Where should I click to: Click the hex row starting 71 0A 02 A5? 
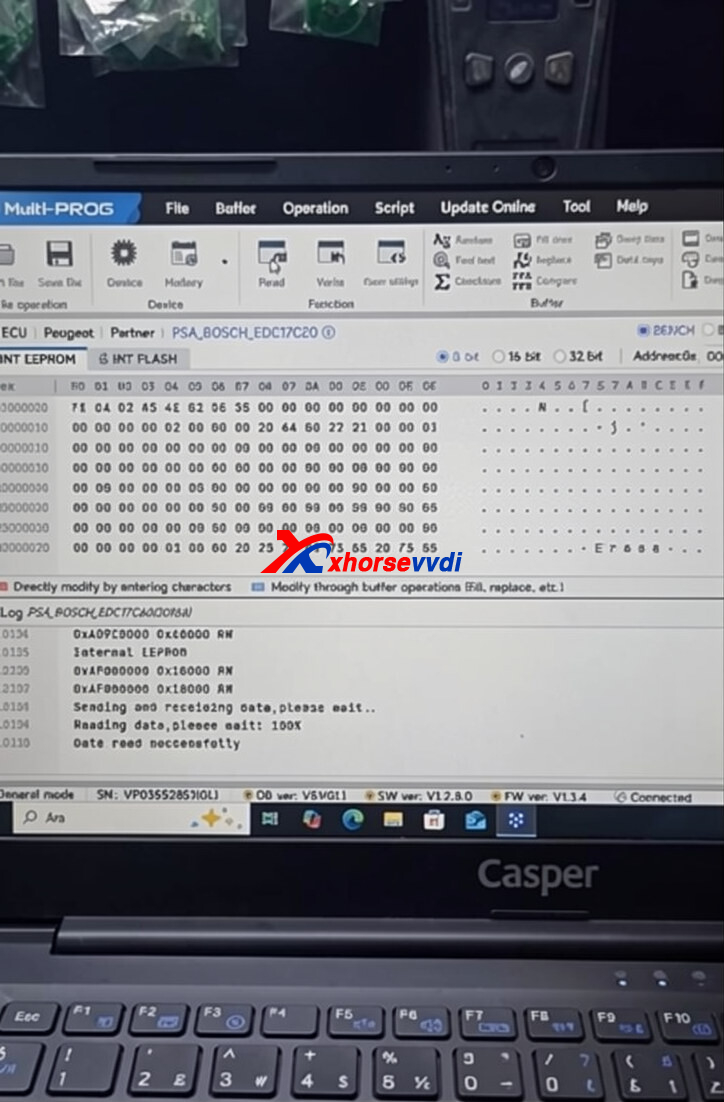pyautogui.click(x=254, y=408)
